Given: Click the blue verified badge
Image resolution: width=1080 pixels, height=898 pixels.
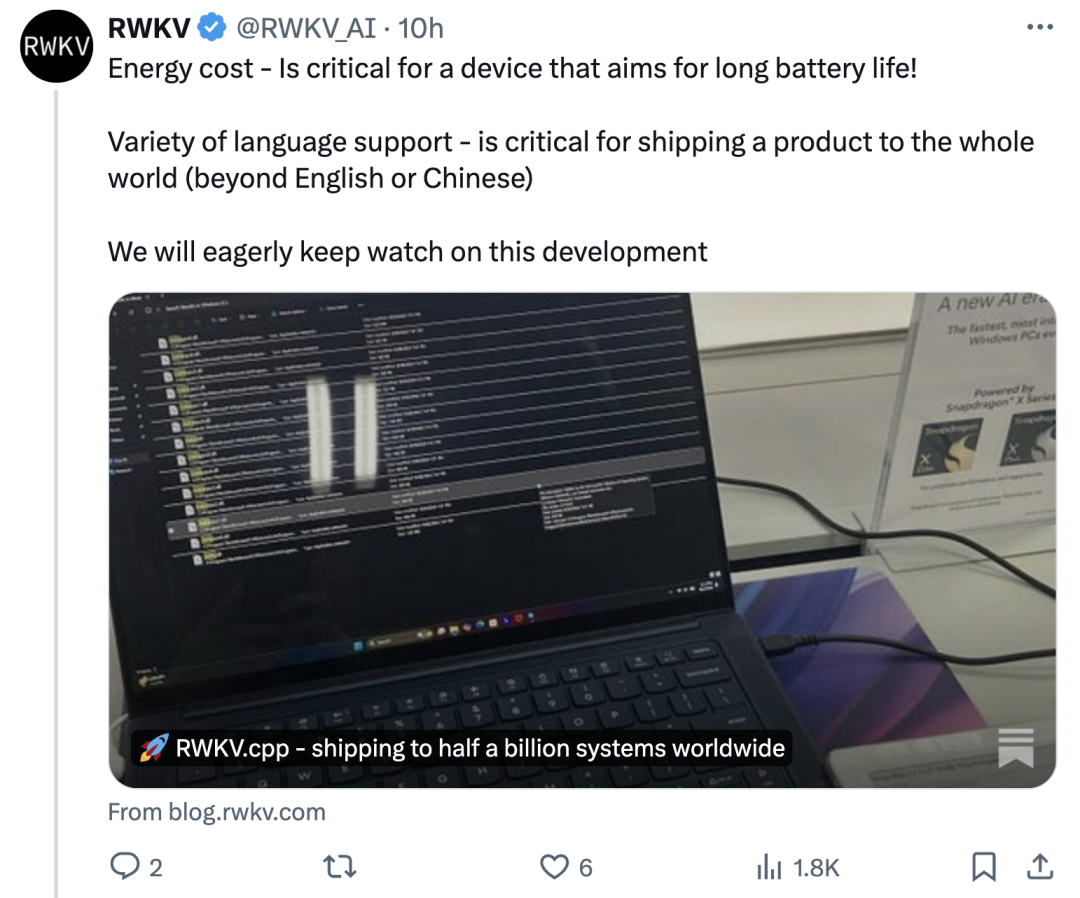Looking at the screenshot, I should (x=212, y=28).
